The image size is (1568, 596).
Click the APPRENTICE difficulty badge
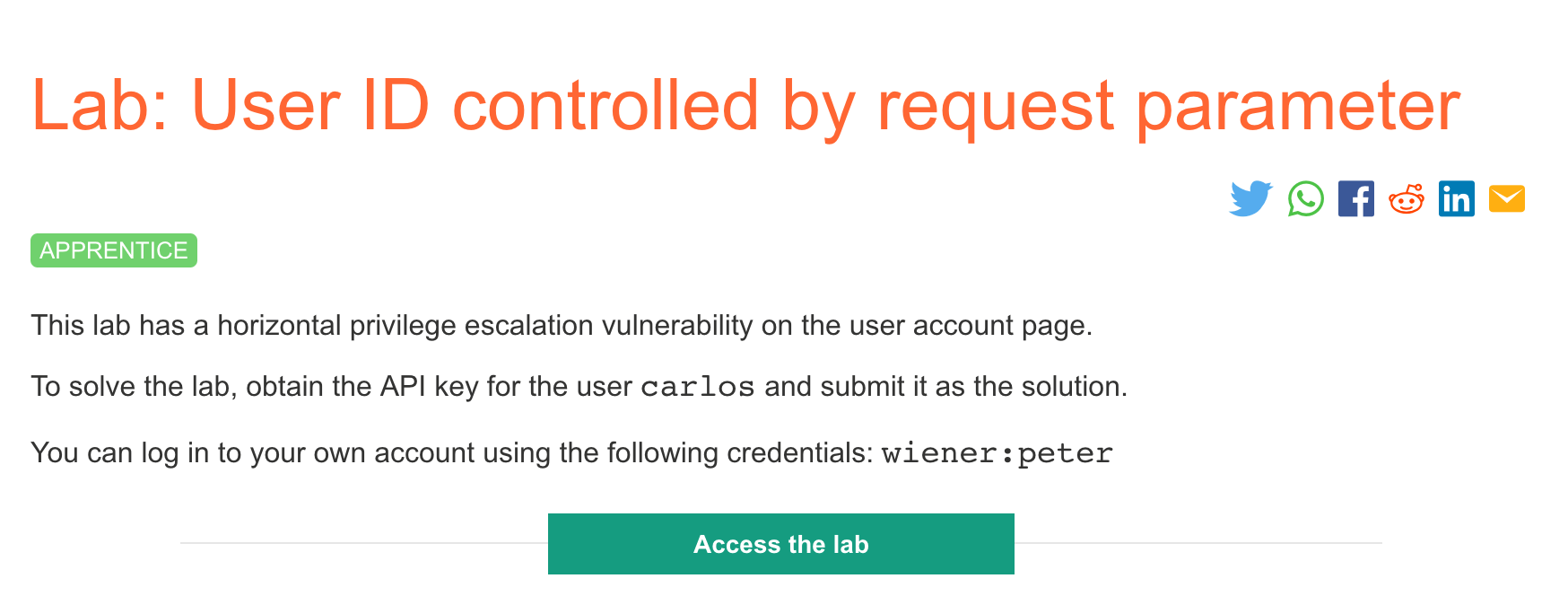coord(114,251)
